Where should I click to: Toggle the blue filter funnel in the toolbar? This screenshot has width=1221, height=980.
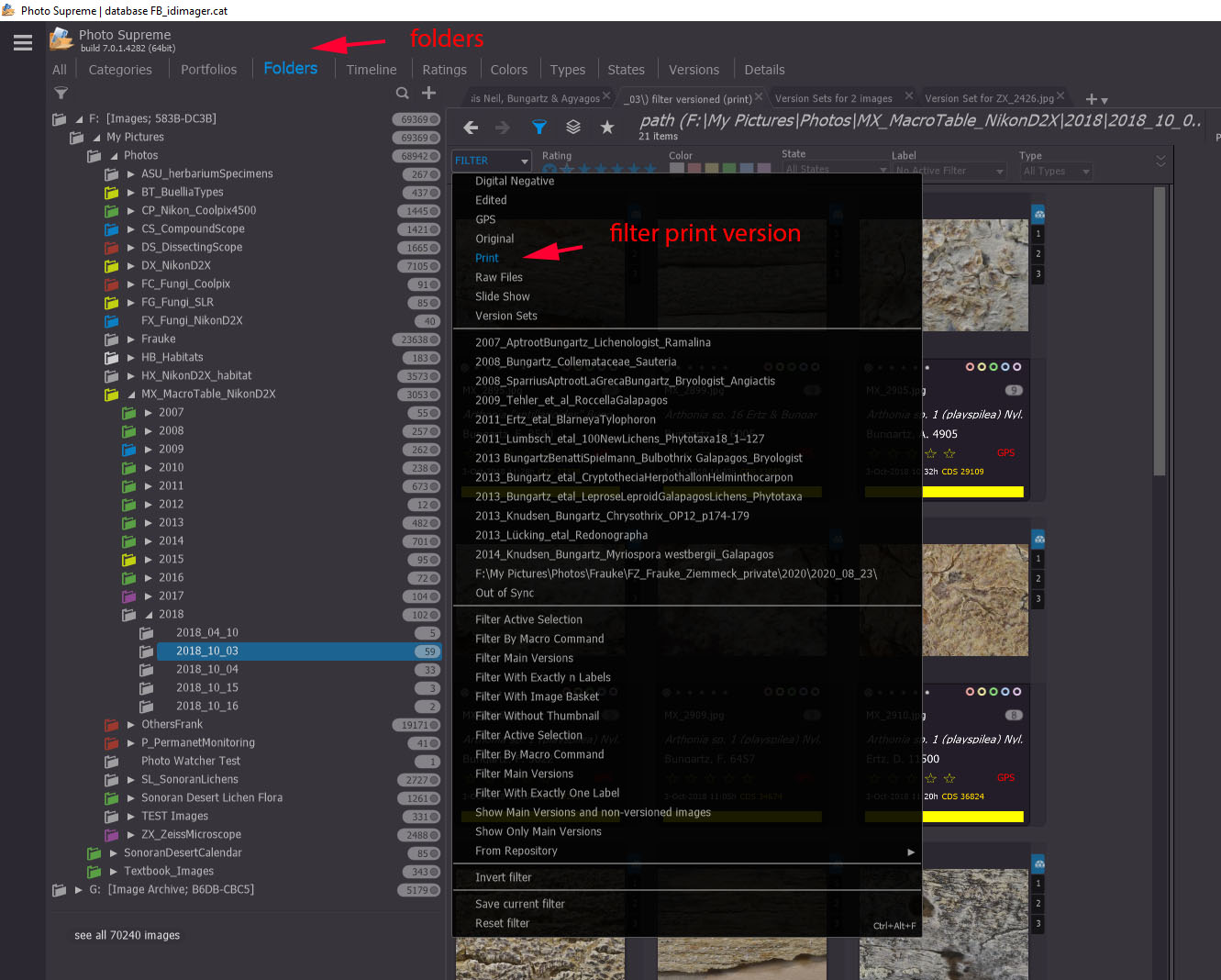(x=539, y=128)
